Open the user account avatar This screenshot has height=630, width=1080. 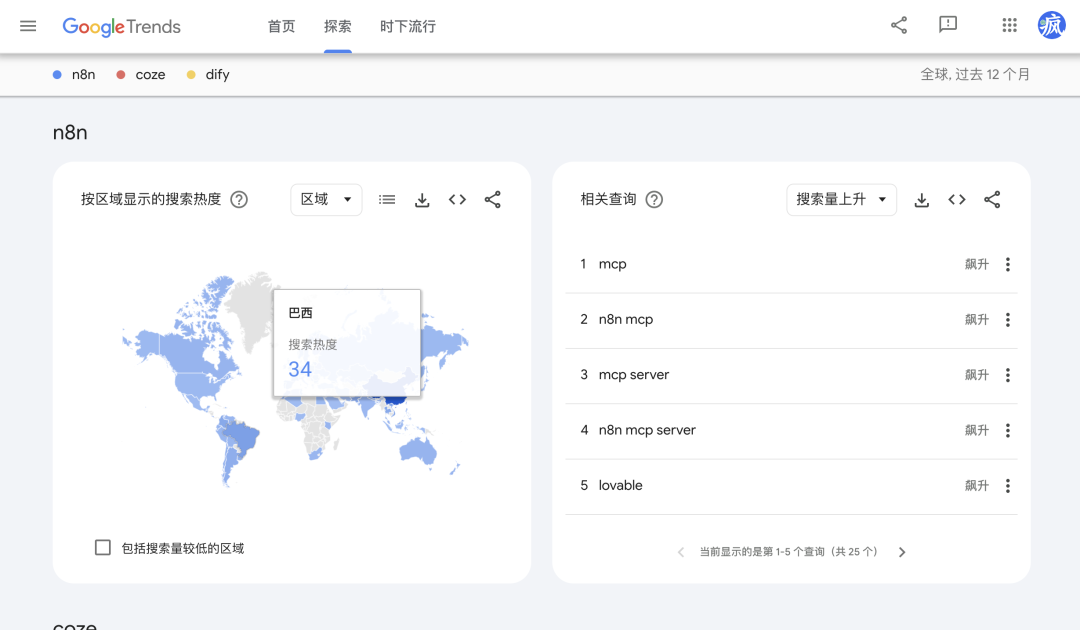[x=1052, y=26]
